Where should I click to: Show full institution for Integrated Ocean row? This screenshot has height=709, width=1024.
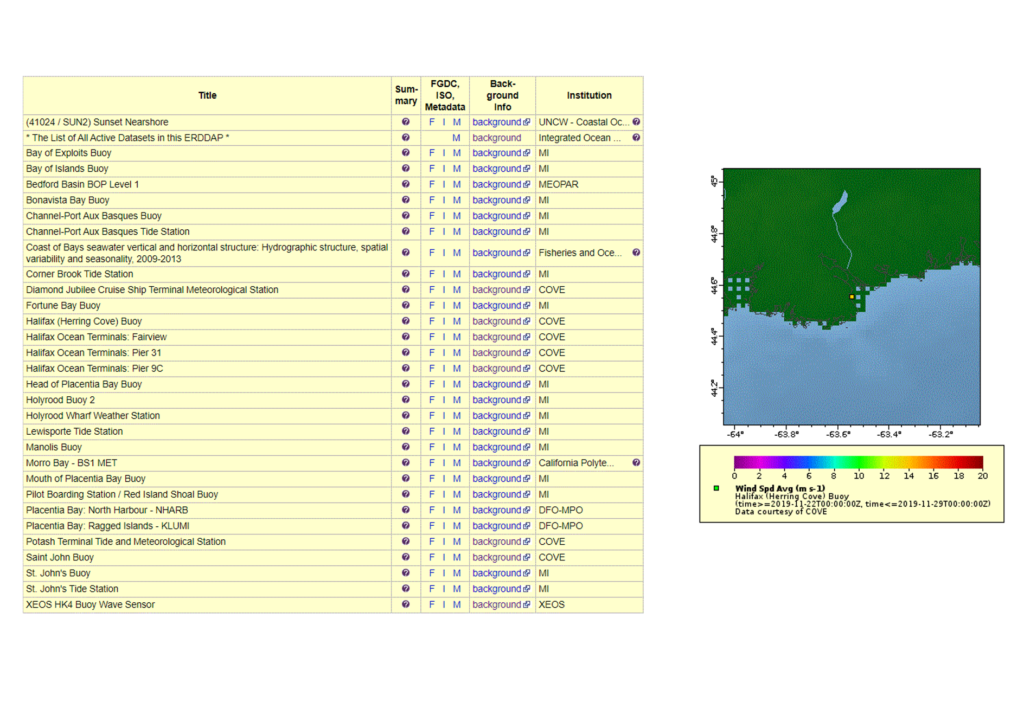[636, 138]
